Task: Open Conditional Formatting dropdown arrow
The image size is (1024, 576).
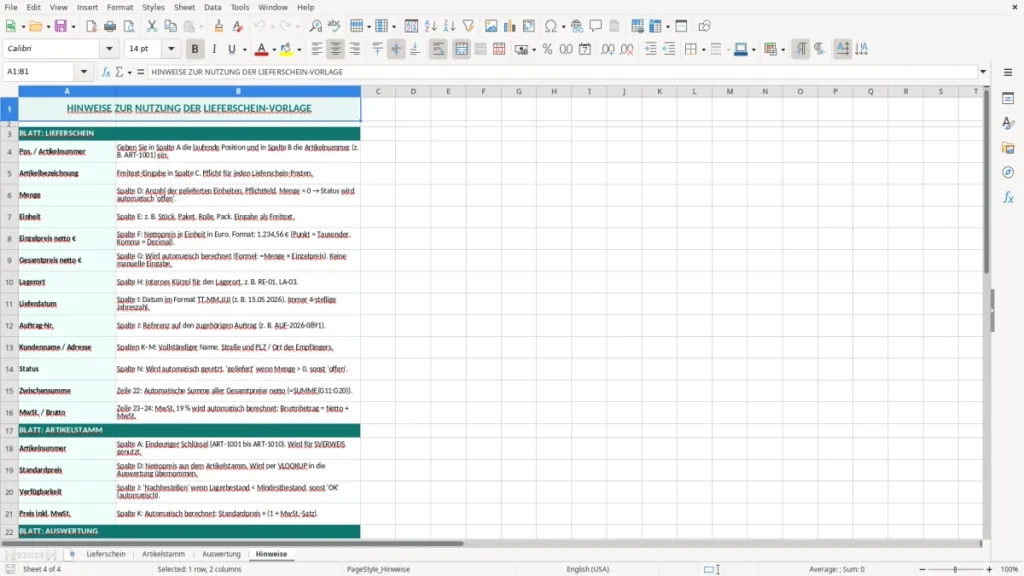Action: coord(783,50)
